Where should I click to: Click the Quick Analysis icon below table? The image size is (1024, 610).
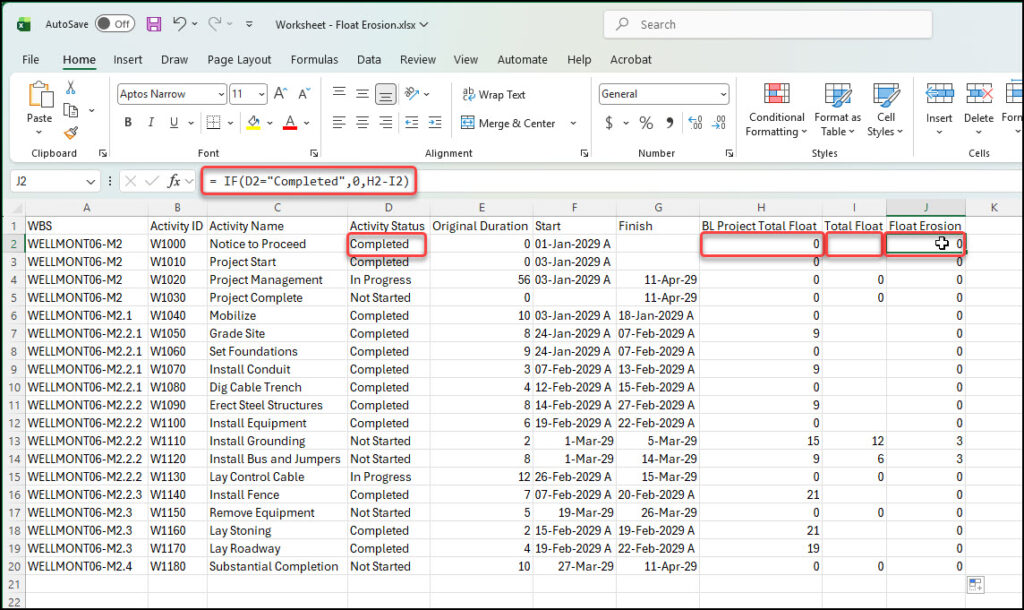point(976,585)
